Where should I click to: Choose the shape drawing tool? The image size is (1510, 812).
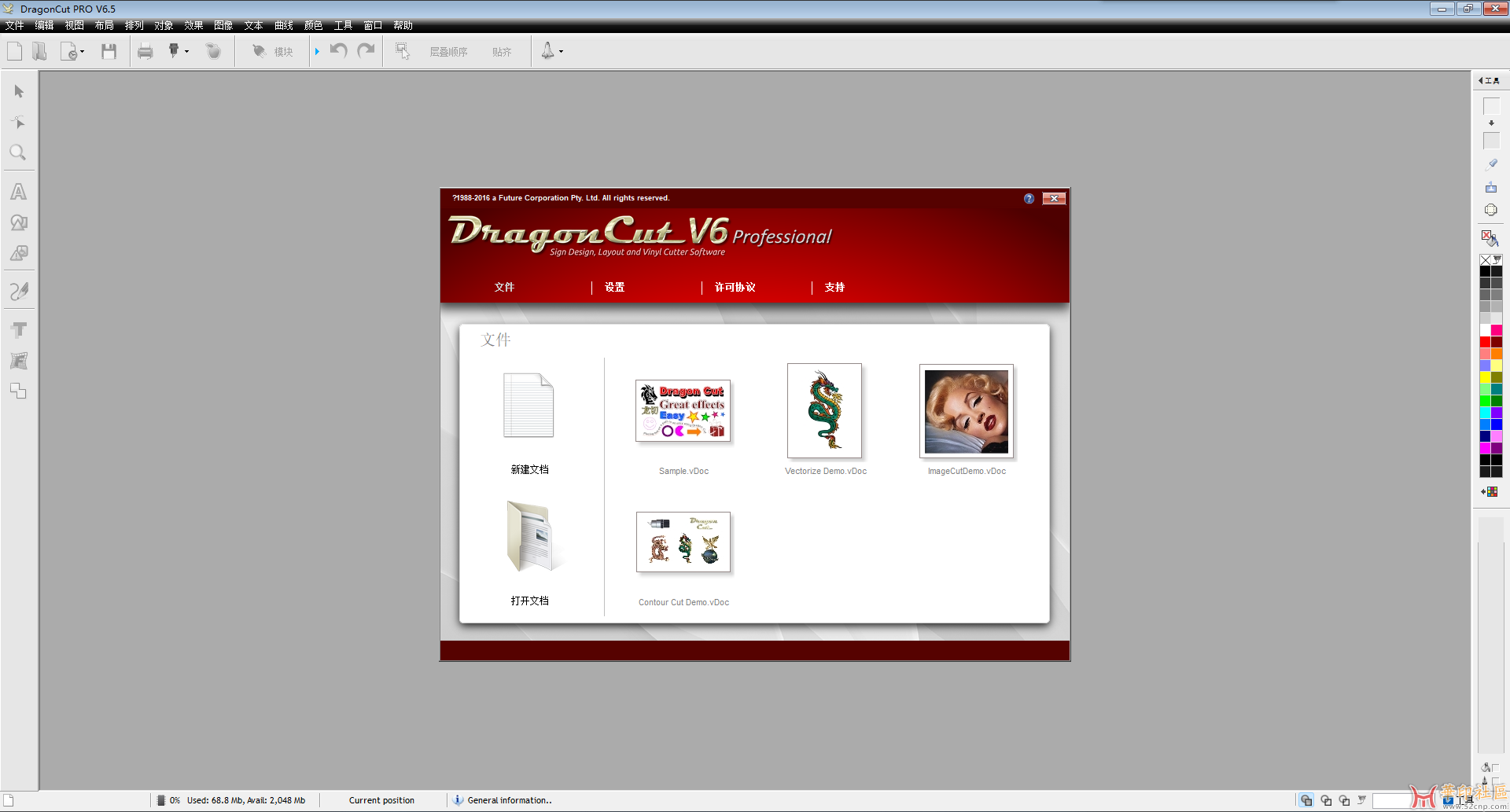[19, 222]
